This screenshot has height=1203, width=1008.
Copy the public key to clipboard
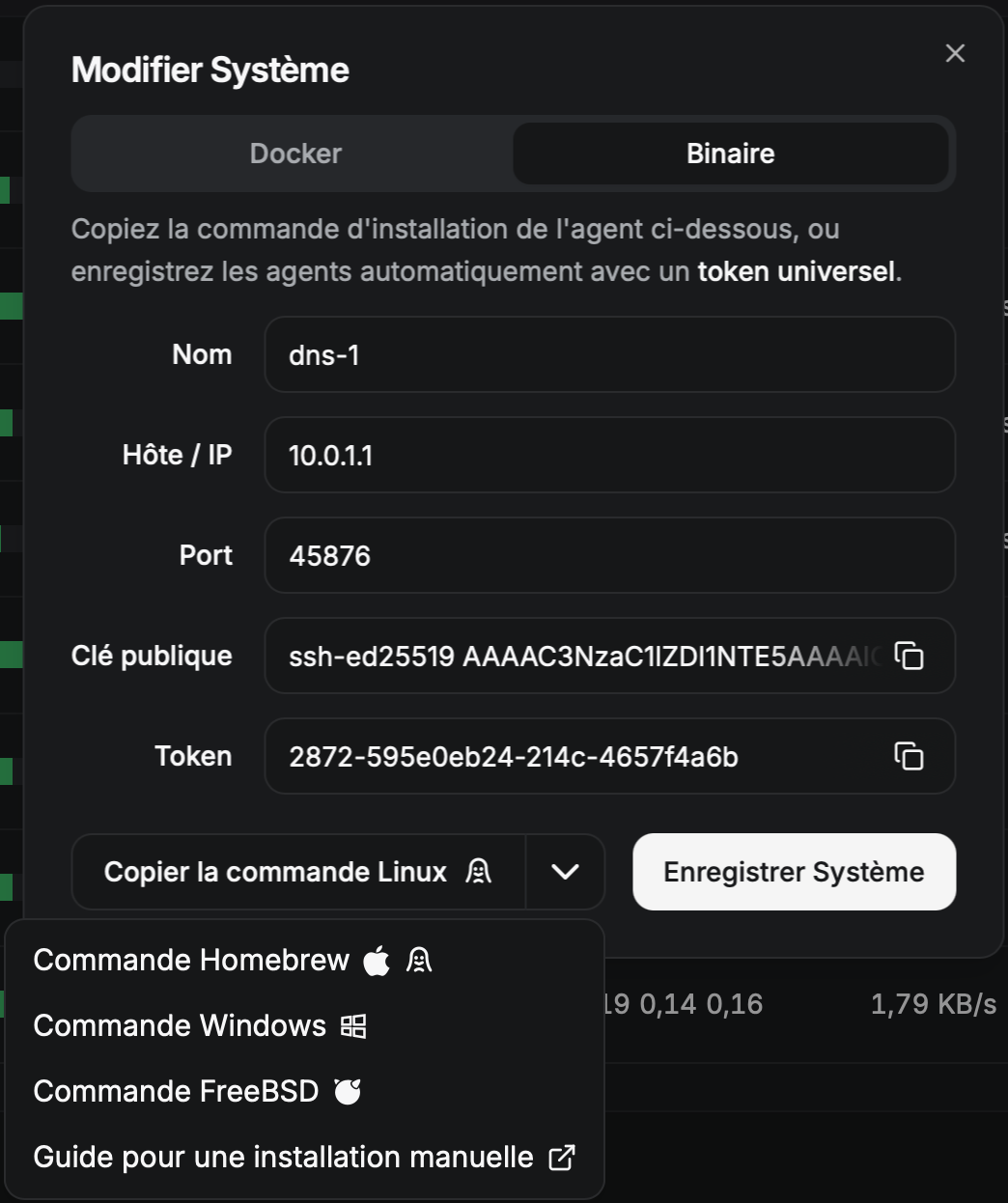(x=909, y=656)
